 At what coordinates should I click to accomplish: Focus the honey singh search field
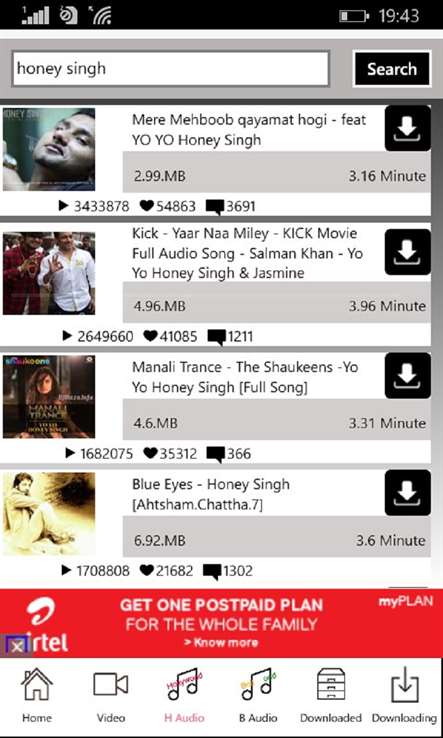tap(170, 69)
